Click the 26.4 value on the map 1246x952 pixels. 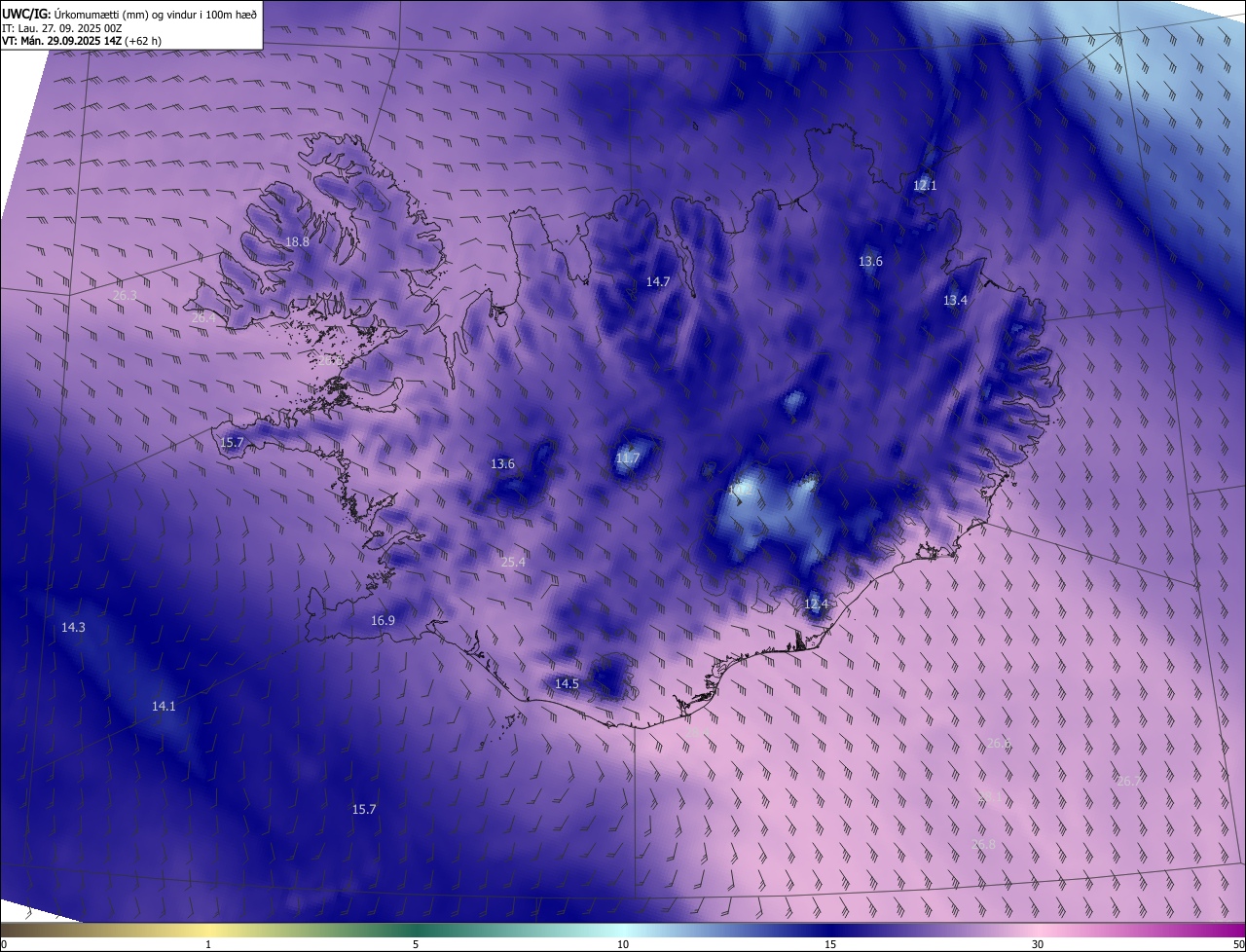click(x=203, y=317)
